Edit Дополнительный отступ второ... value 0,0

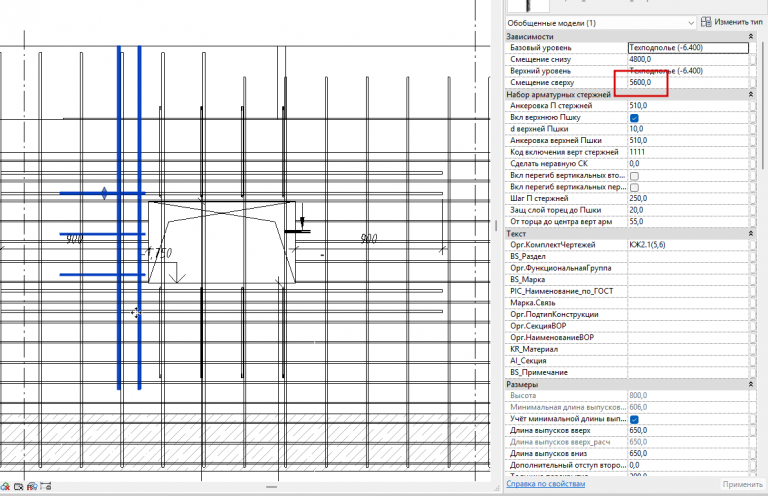[x=688, y=465]
